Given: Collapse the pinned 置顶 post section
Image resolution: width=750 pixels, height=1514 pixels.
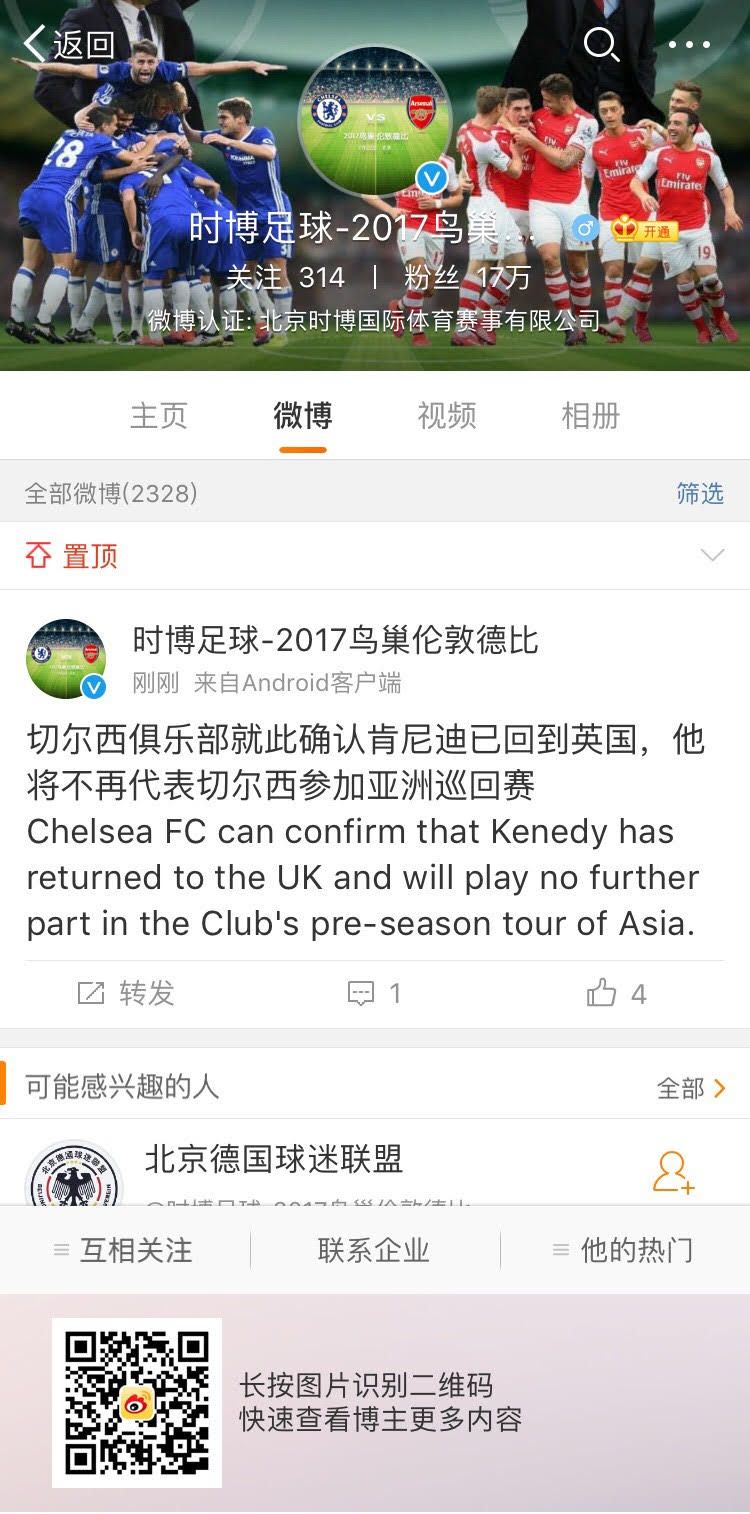Looking at the screenshot, I should pyautogui.click(x=714, y=555).
